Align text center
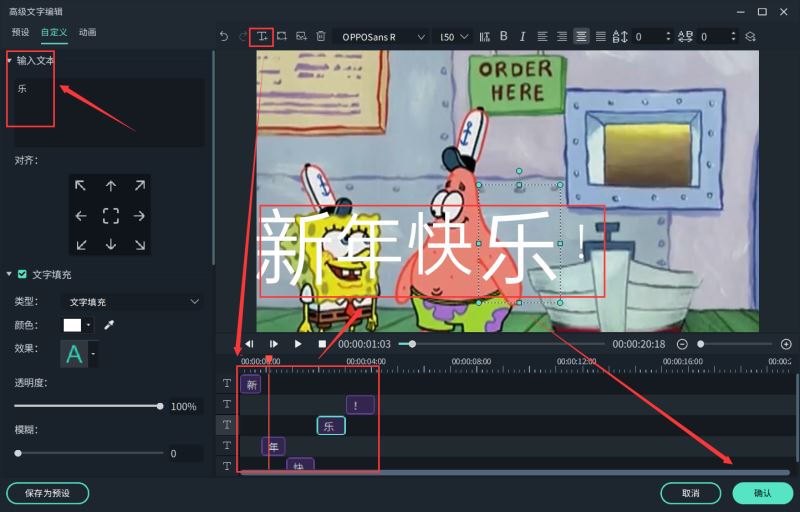 tap(581, 36)
